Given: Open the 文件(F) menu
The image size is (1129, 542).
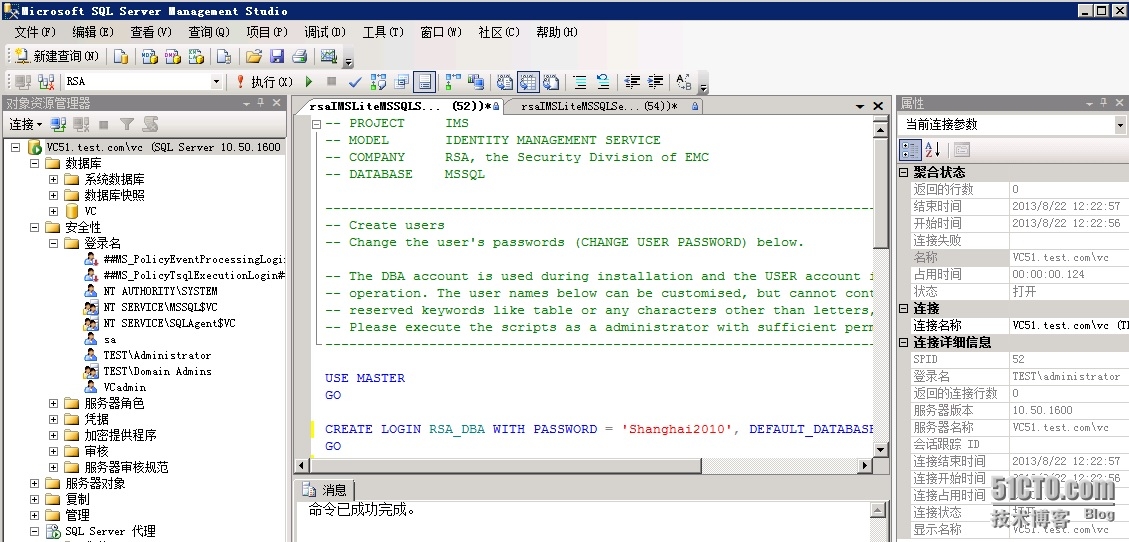Looking at the screenshot, I should [x=35, y=32].
